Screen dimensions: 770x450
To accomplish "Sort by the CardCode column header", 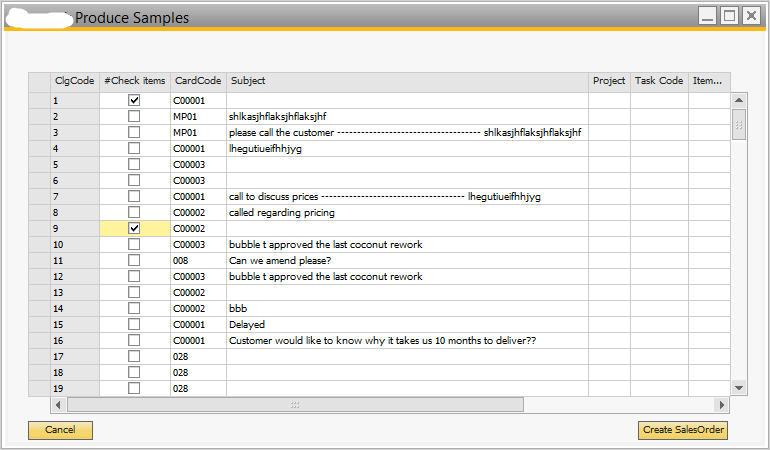I will (198, 81).
